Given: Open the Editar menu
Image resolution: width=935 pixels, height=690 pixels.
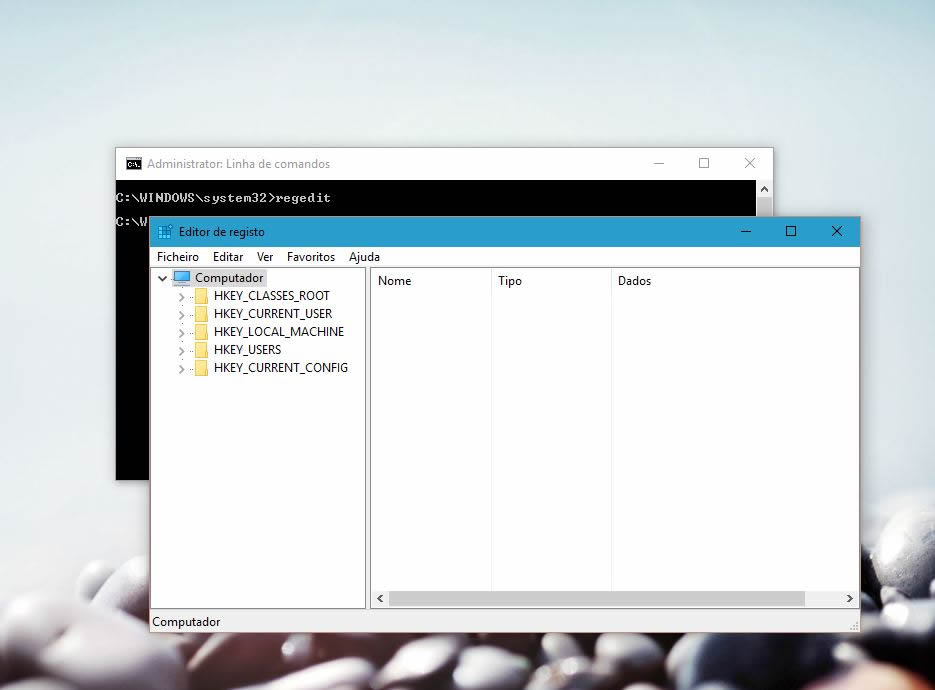Looking at the screenshot, I should [228, 257].
